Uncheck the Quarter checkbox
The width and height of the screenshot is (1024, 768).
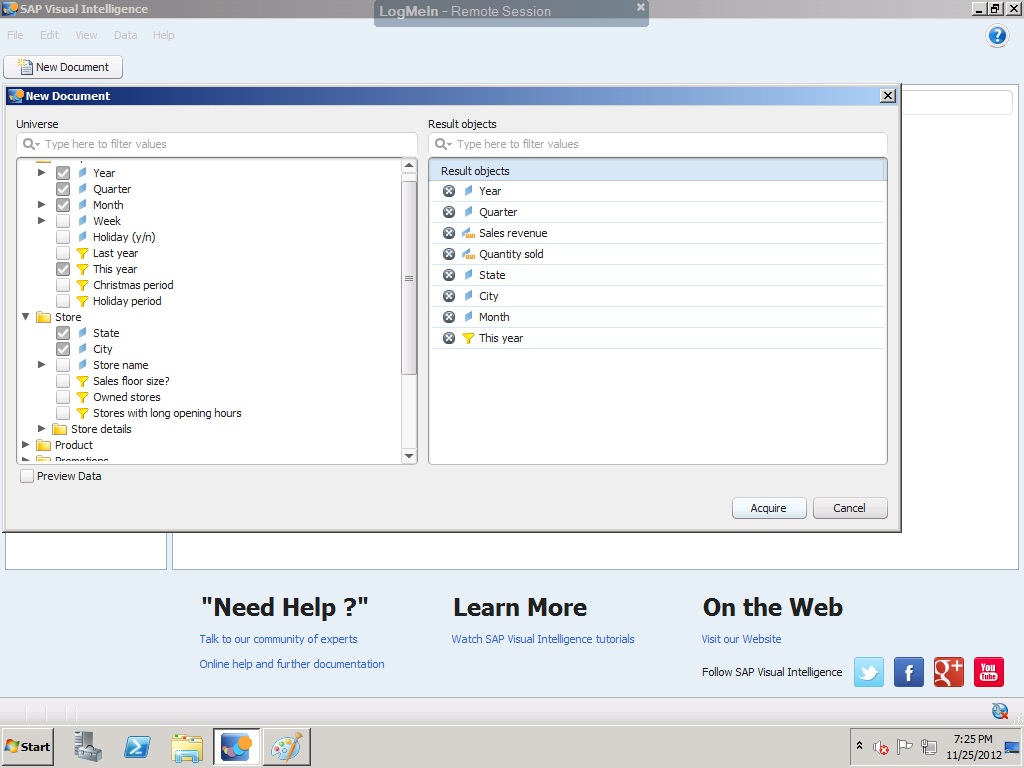[x=63, y=189]
